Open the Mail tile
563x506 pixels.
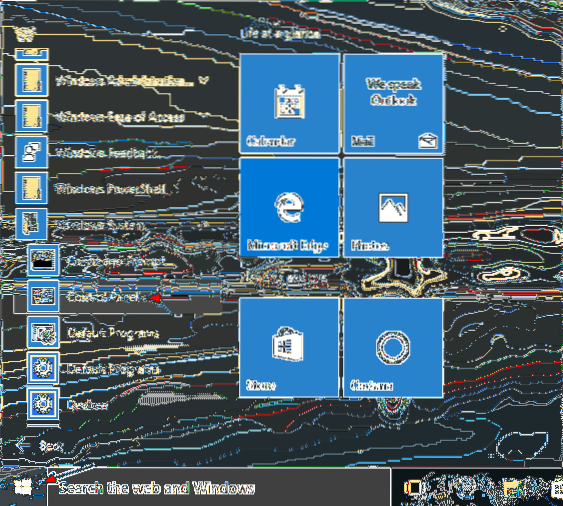[x=393, y=104]
